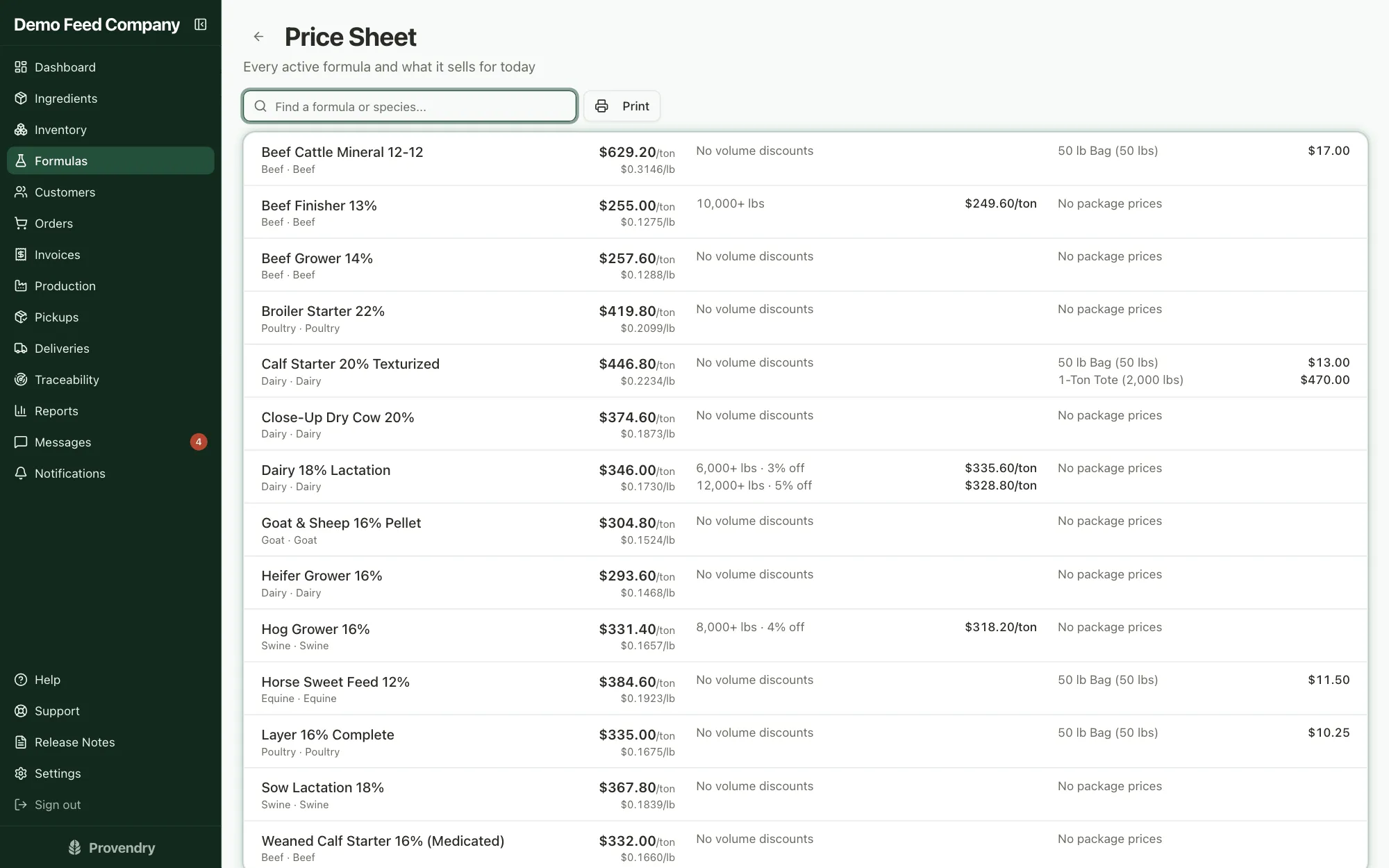Print the price sheet

point(622,106)
